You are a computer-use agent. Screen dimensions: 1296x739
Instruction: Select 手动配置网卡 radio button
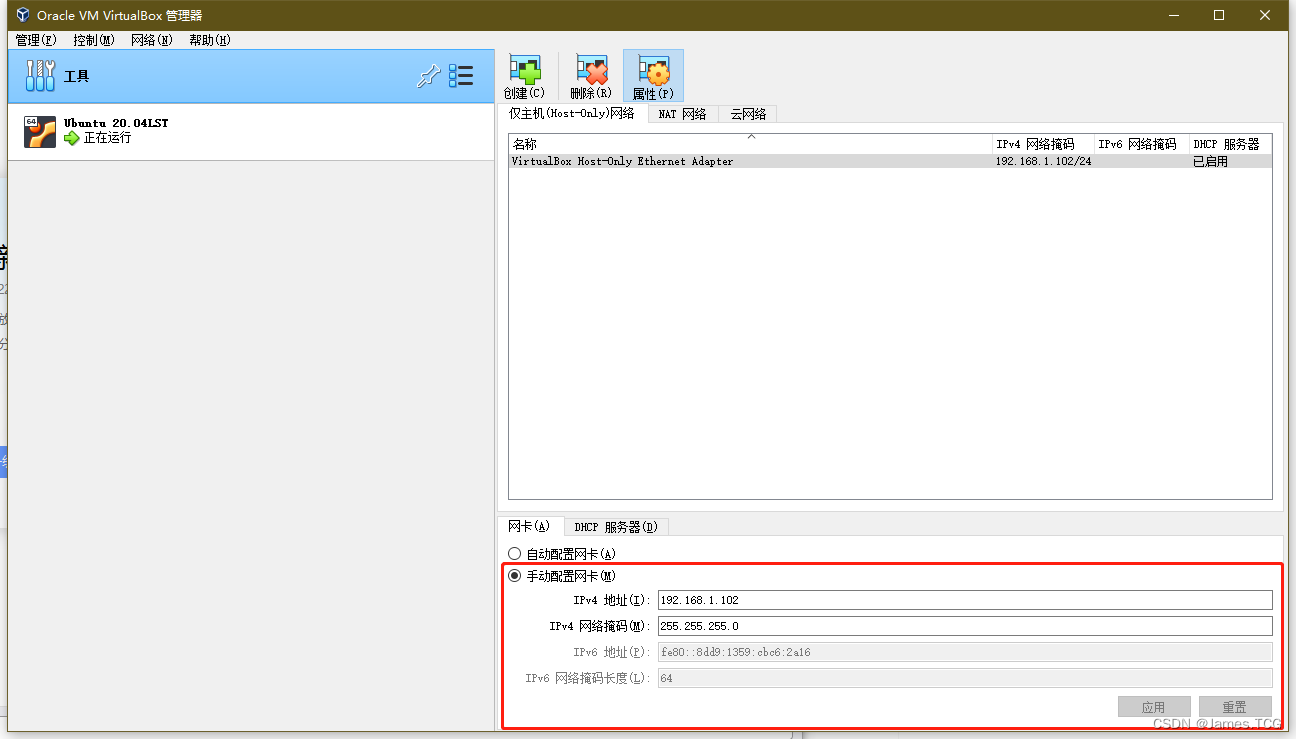tap(515, 576)
